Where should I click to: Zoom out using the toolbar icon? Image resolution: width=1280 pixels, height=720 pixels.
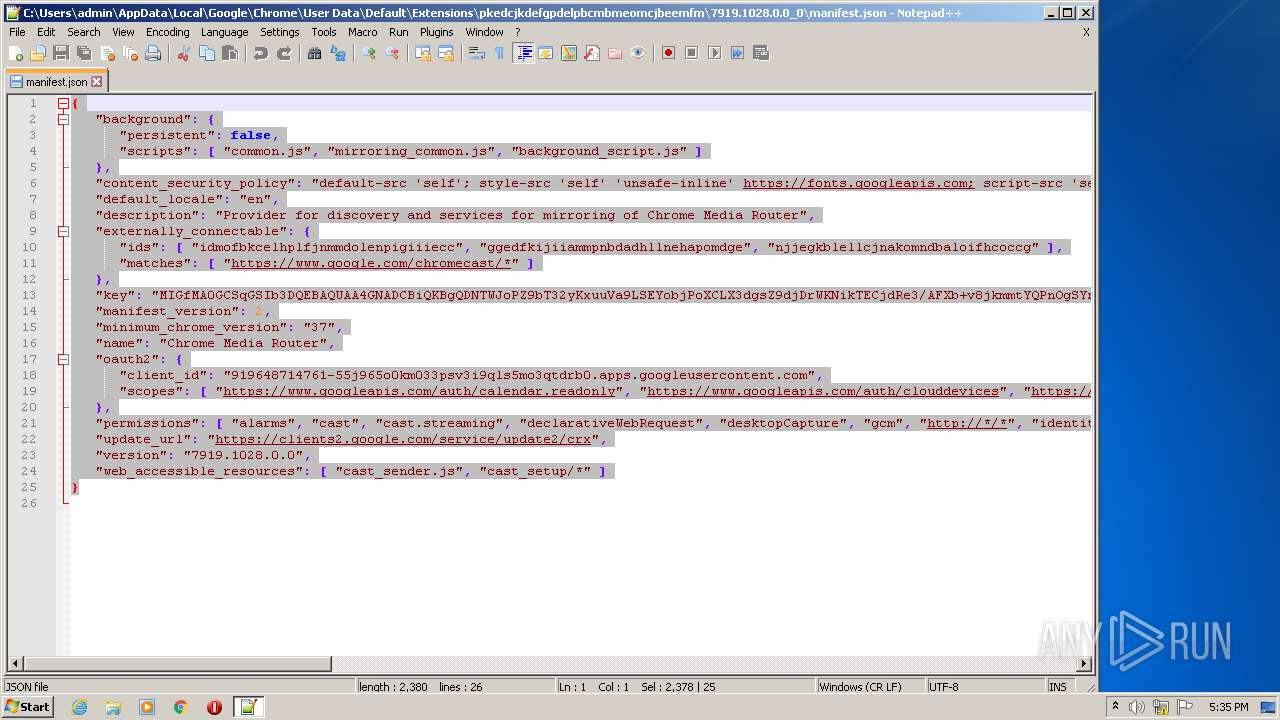392,53
